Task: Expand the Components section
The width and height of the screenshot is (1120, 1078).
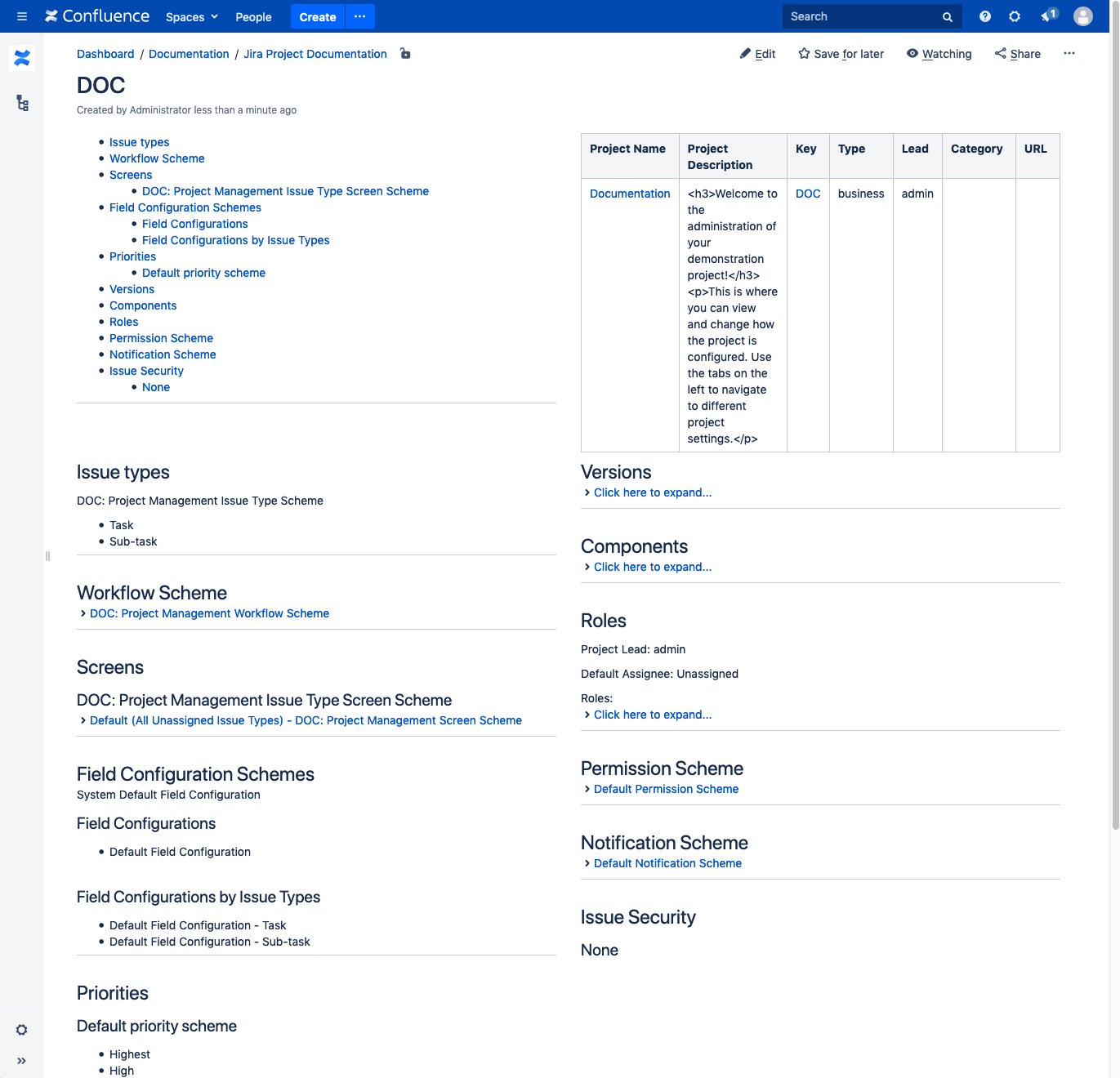Action: pos(653,567)
